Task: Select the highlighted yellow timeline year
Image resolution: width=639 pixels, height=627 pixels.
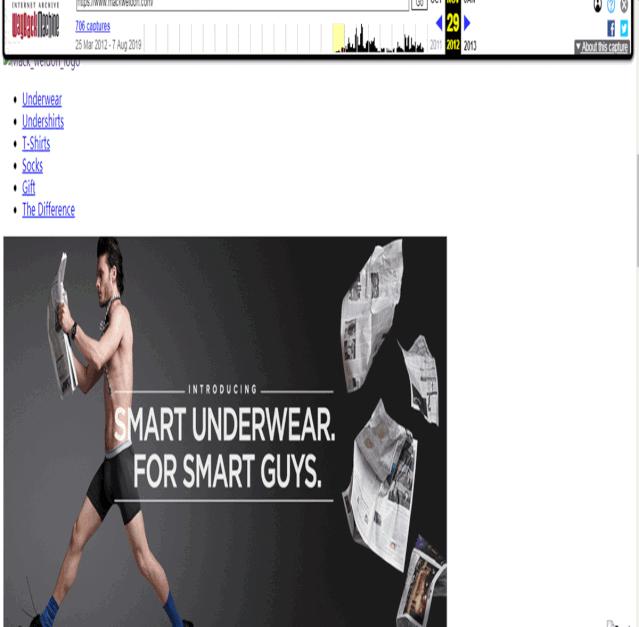Action: pos(338,38)
